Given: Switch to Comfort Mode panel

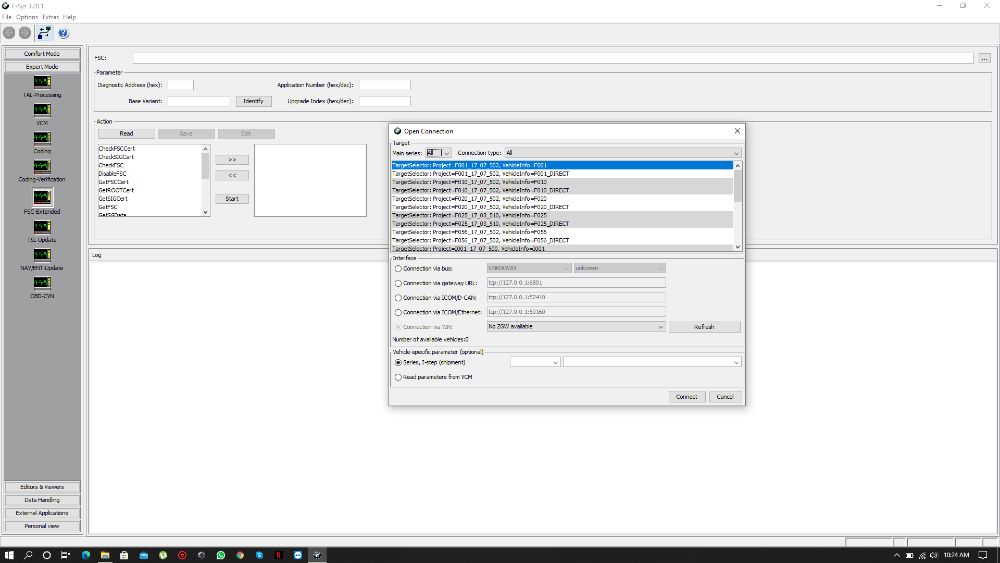Looking at the screenshot, I should (42, 54).
